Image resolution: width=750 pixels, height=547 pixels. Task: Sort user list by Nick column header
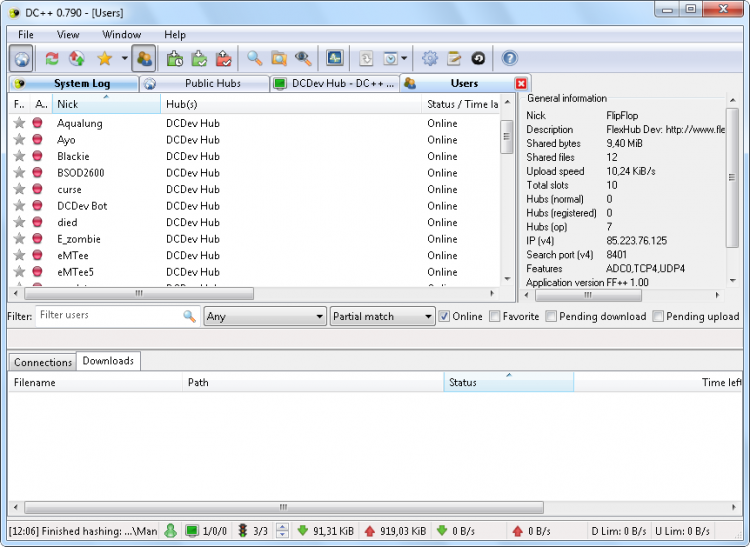(x=106, y=104)
